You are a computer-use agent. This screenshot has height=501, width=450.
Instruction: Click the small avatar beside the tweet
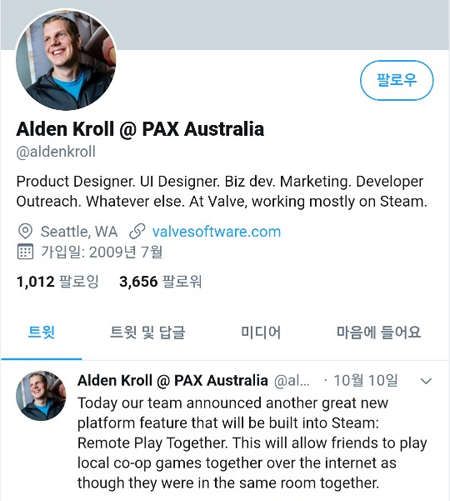[41, 396]
